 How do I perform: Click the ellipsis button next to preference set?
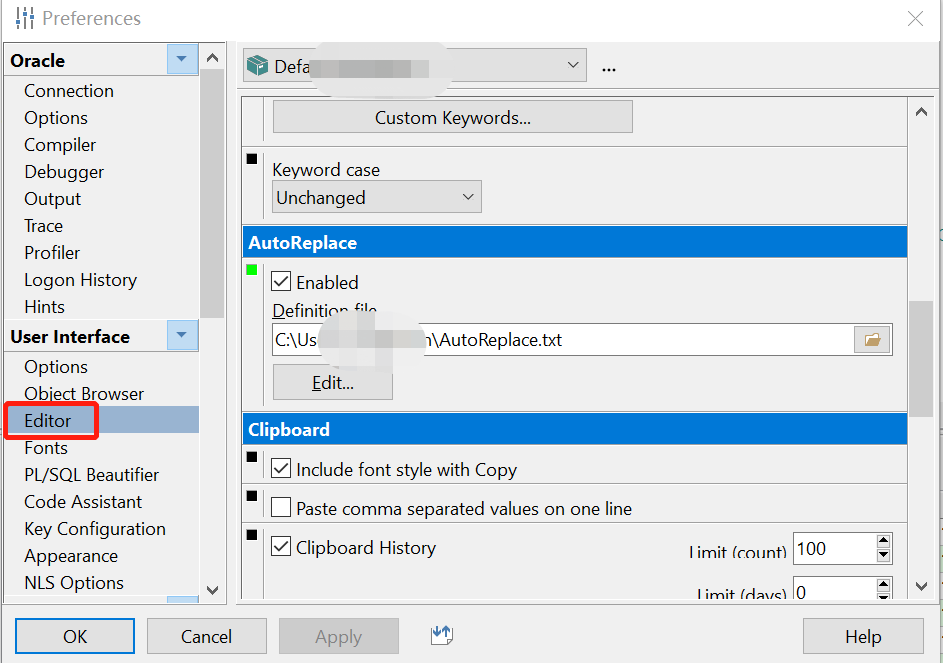[x=609, y=67]
